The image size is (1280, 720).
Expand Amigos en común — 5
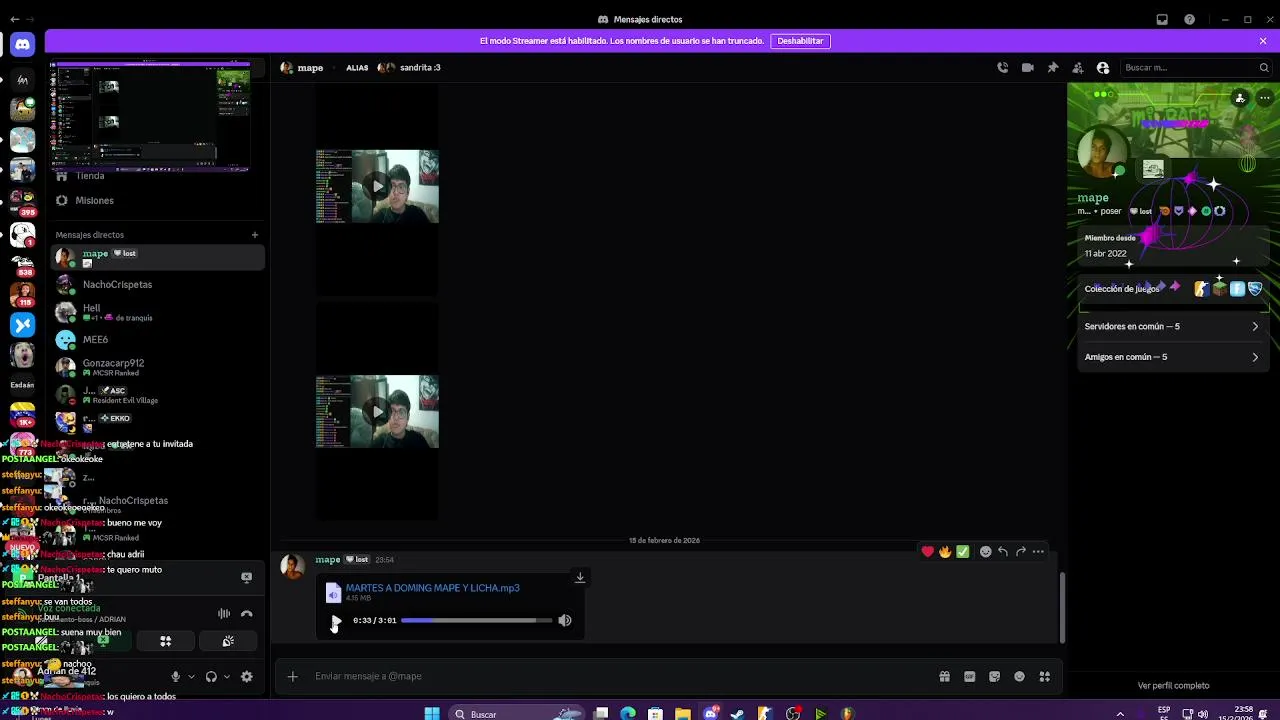(x=1172, y=357)
